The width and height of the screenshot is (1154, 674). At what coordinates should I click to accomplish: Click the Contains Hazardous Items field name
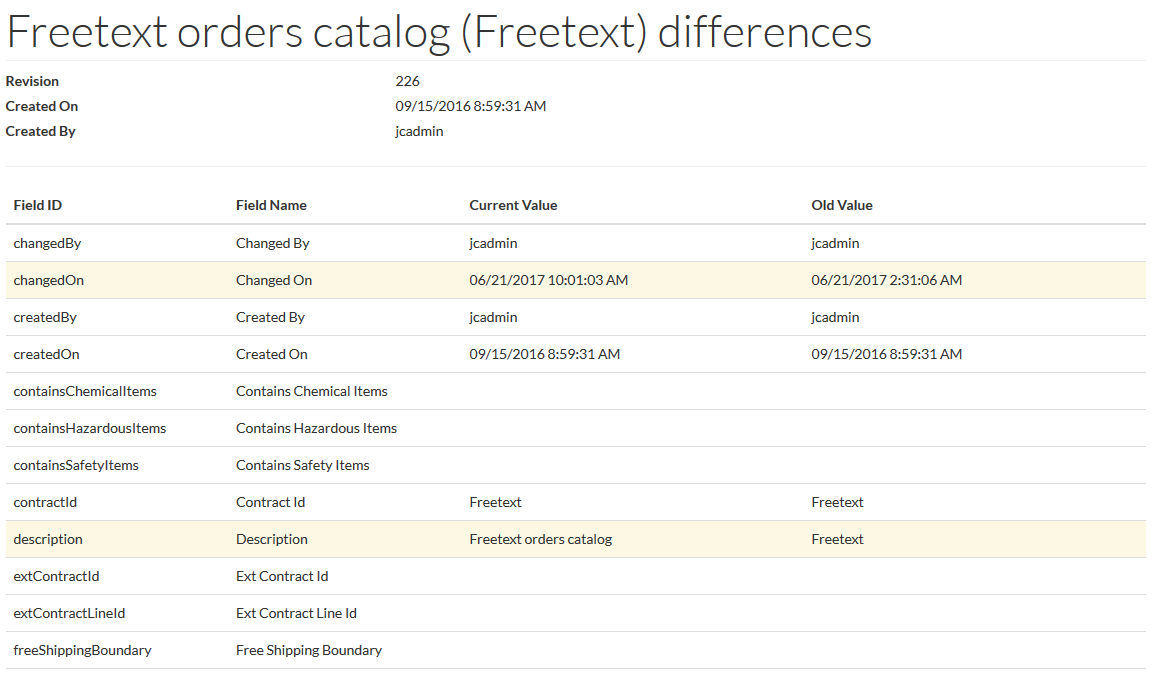(x=316, y=428)
